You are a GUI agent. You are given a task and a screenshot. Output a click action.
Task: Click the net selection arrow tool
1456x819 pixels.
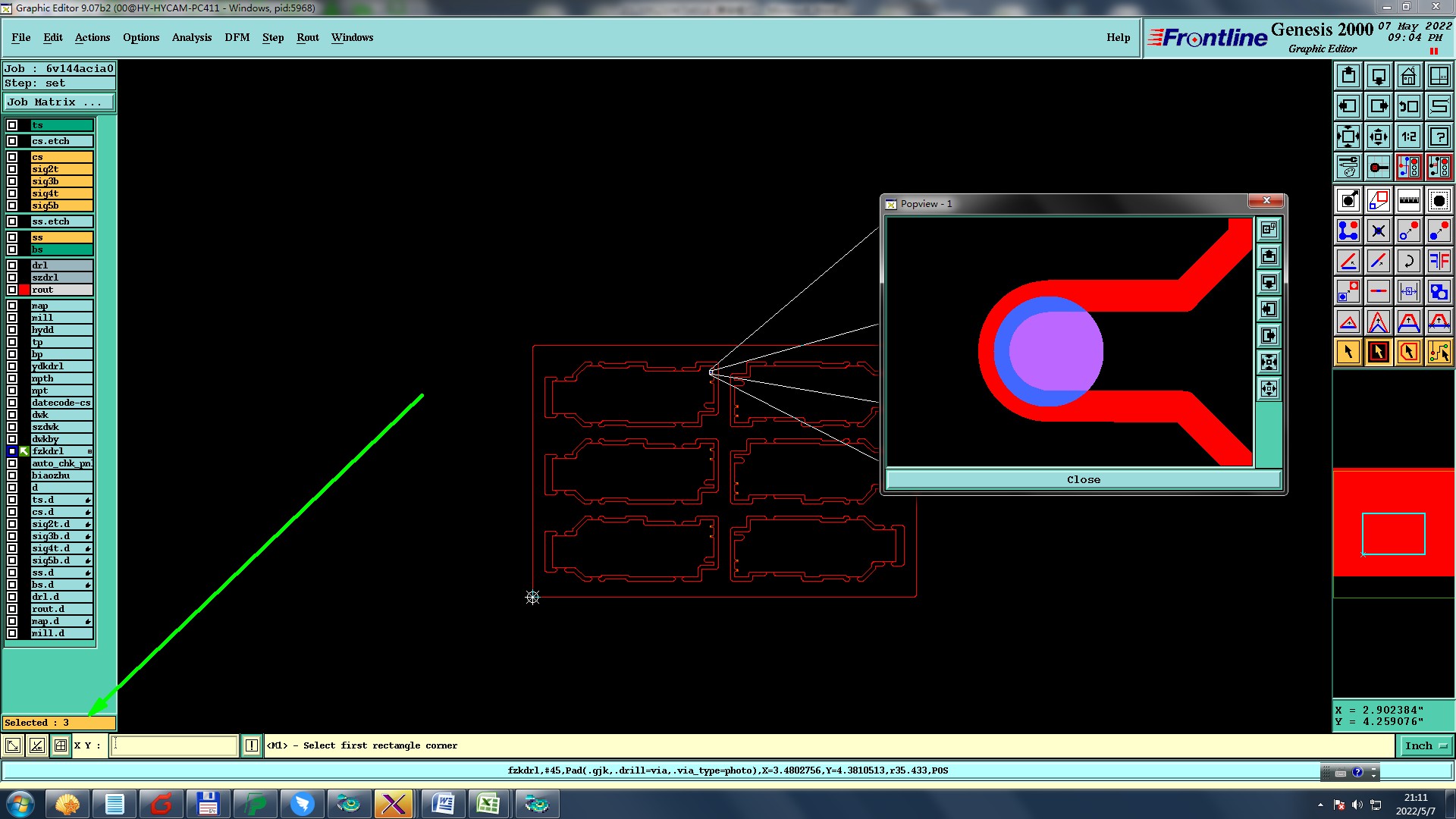[x=1439, y=352]
